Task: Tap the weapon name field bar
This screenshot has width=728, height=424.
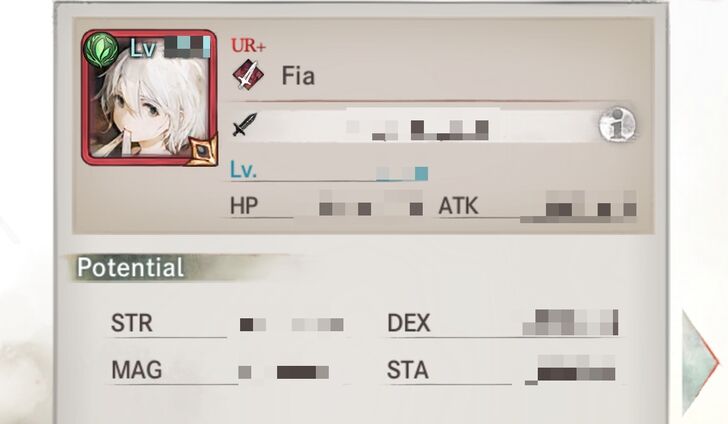Action: coord(415,124)
